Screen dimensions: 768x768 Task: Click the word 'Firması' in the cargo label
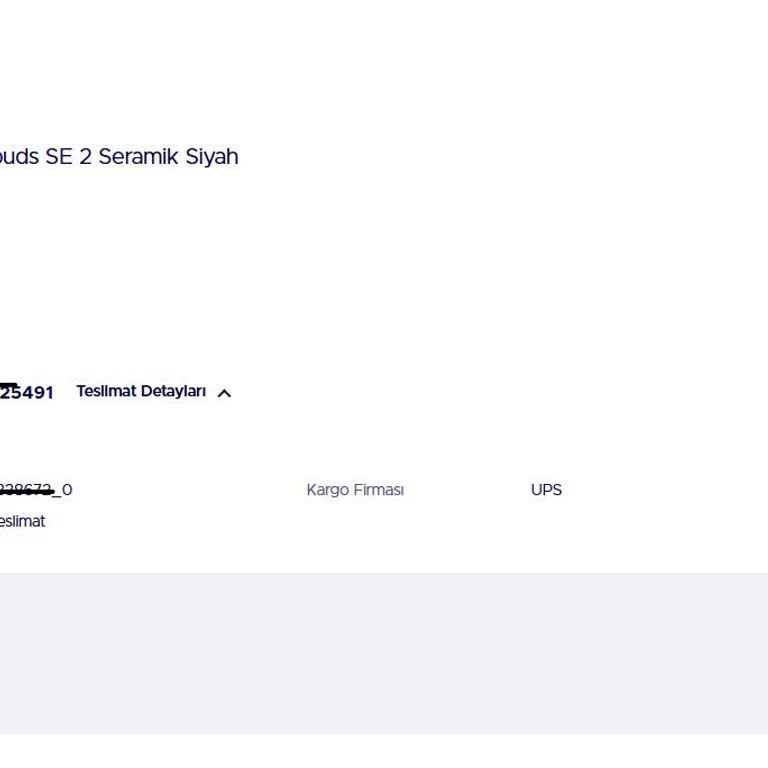pyautogui.click(x=377, y=490)
